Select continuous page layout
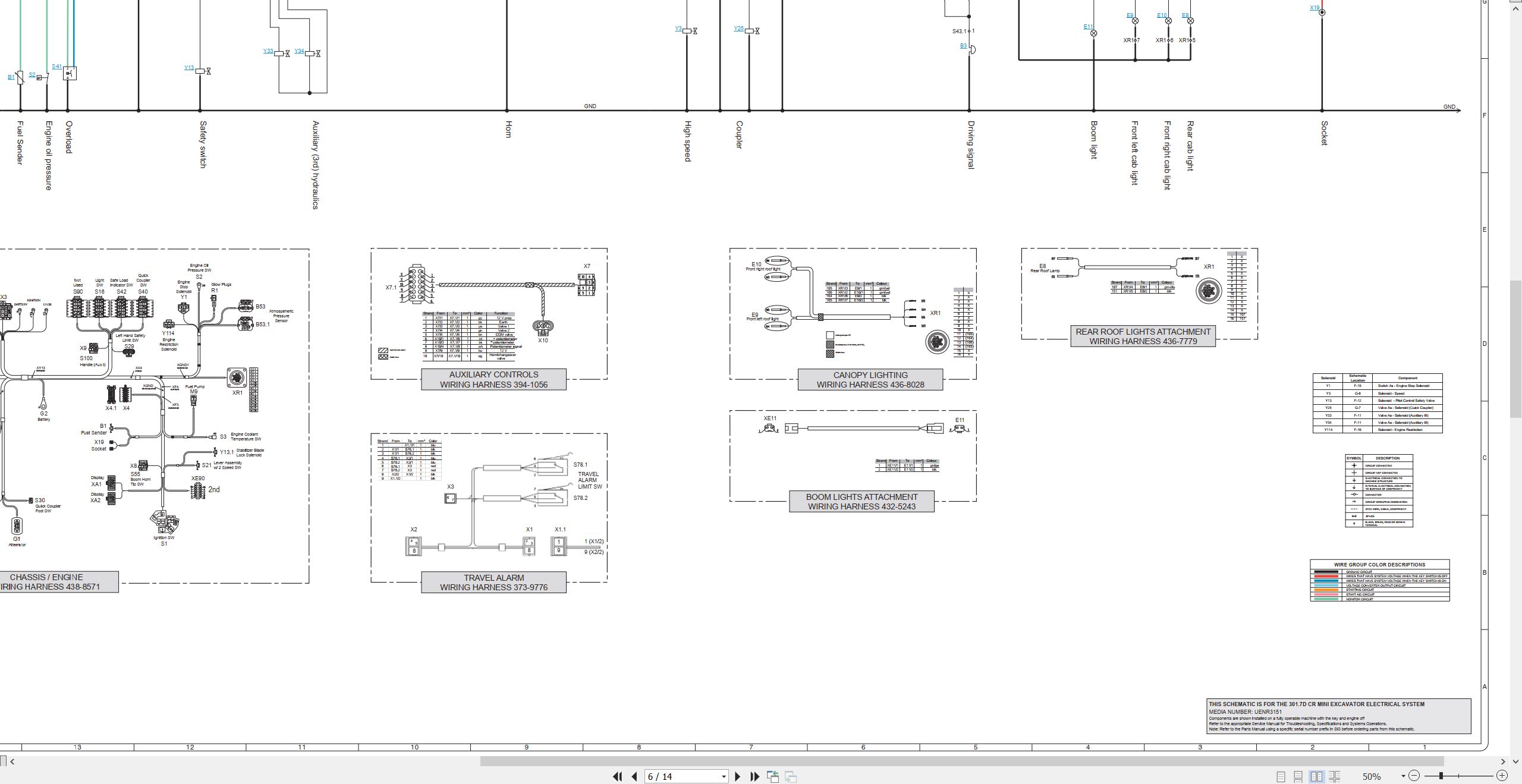Image resolution: width=1522 pixels, height=784 pixels. coord(1298,776)
